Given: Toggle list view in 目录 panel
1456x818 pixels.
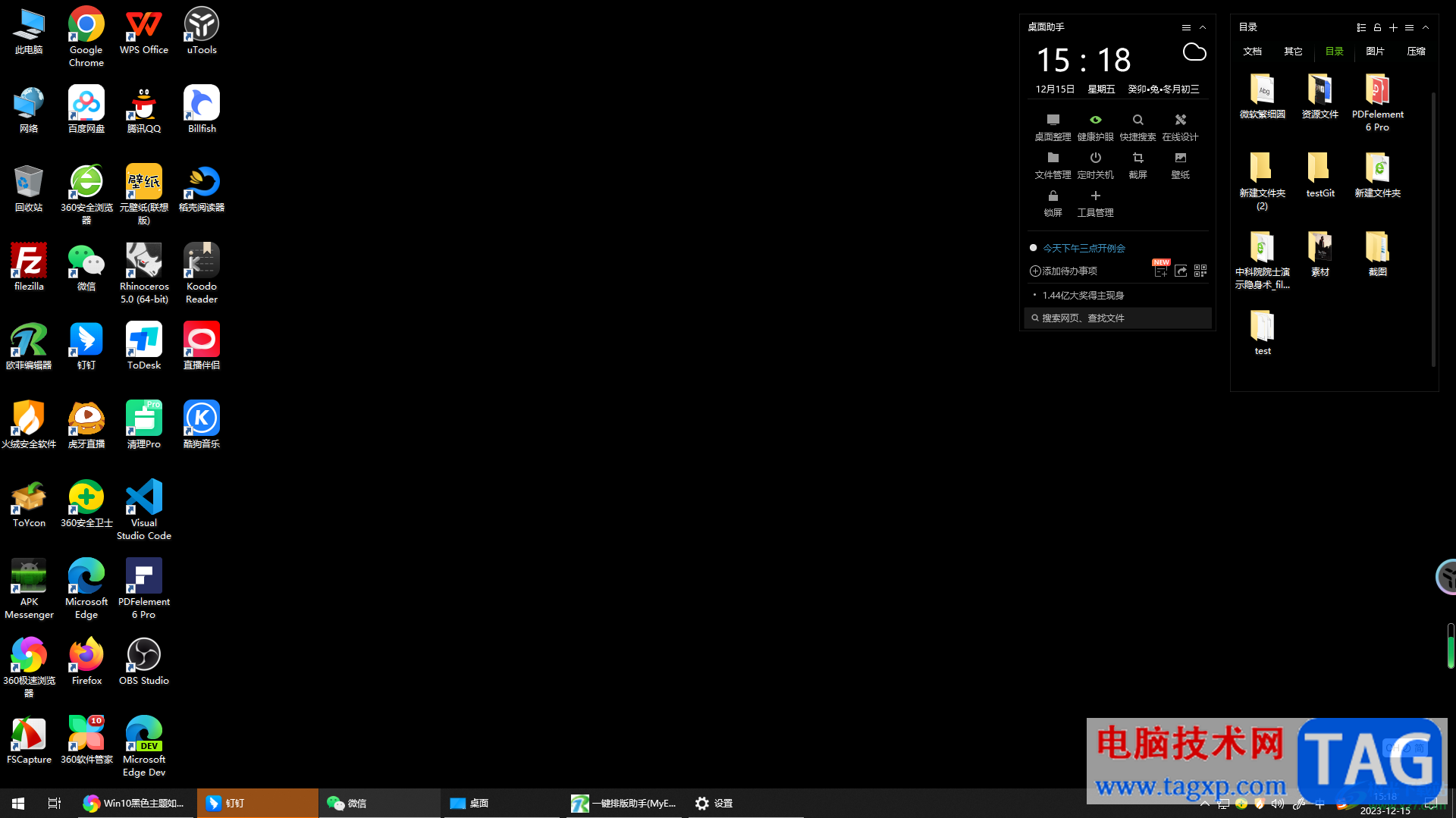Looking at the screenshot, I should (1361, 27).
